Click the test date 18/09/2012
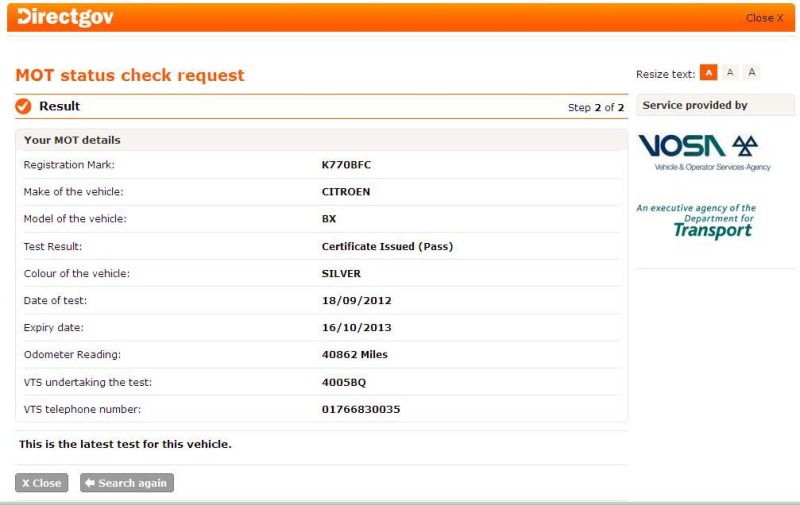This screenshot has width=800, height=505. click(356, 300)
